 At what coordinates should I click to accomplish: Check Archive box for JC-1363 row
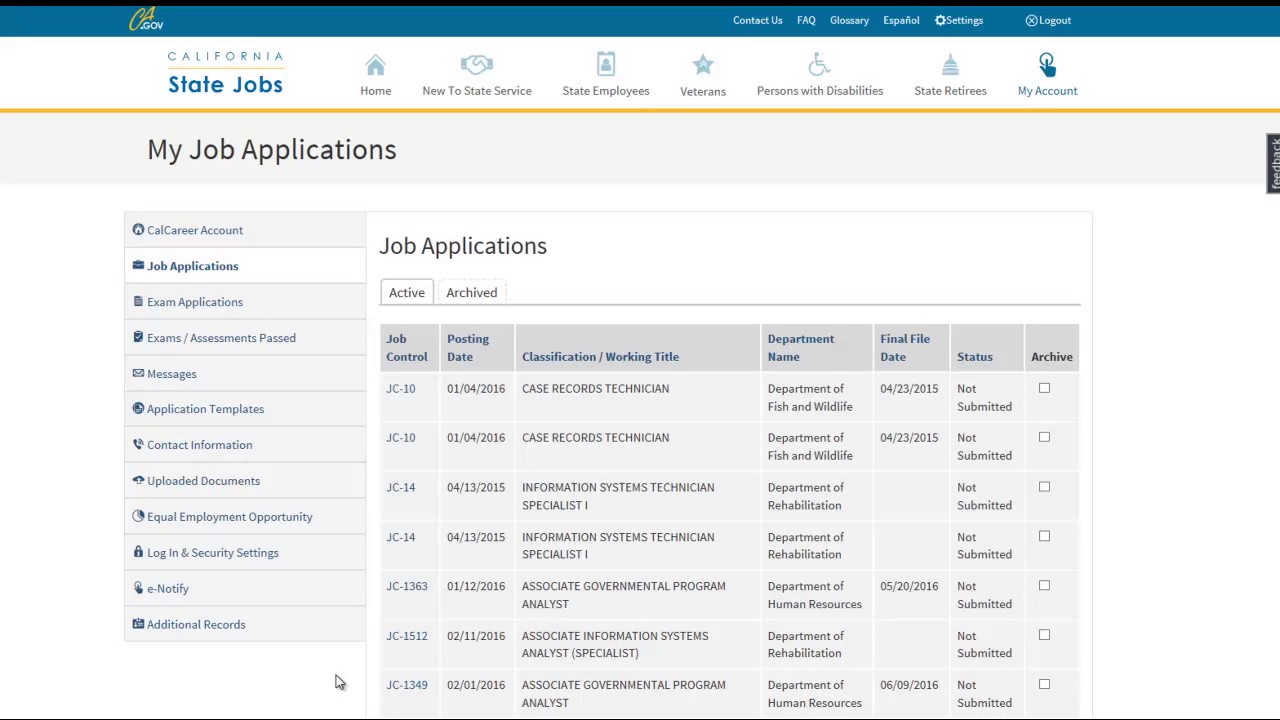[x=1044, y=585]
